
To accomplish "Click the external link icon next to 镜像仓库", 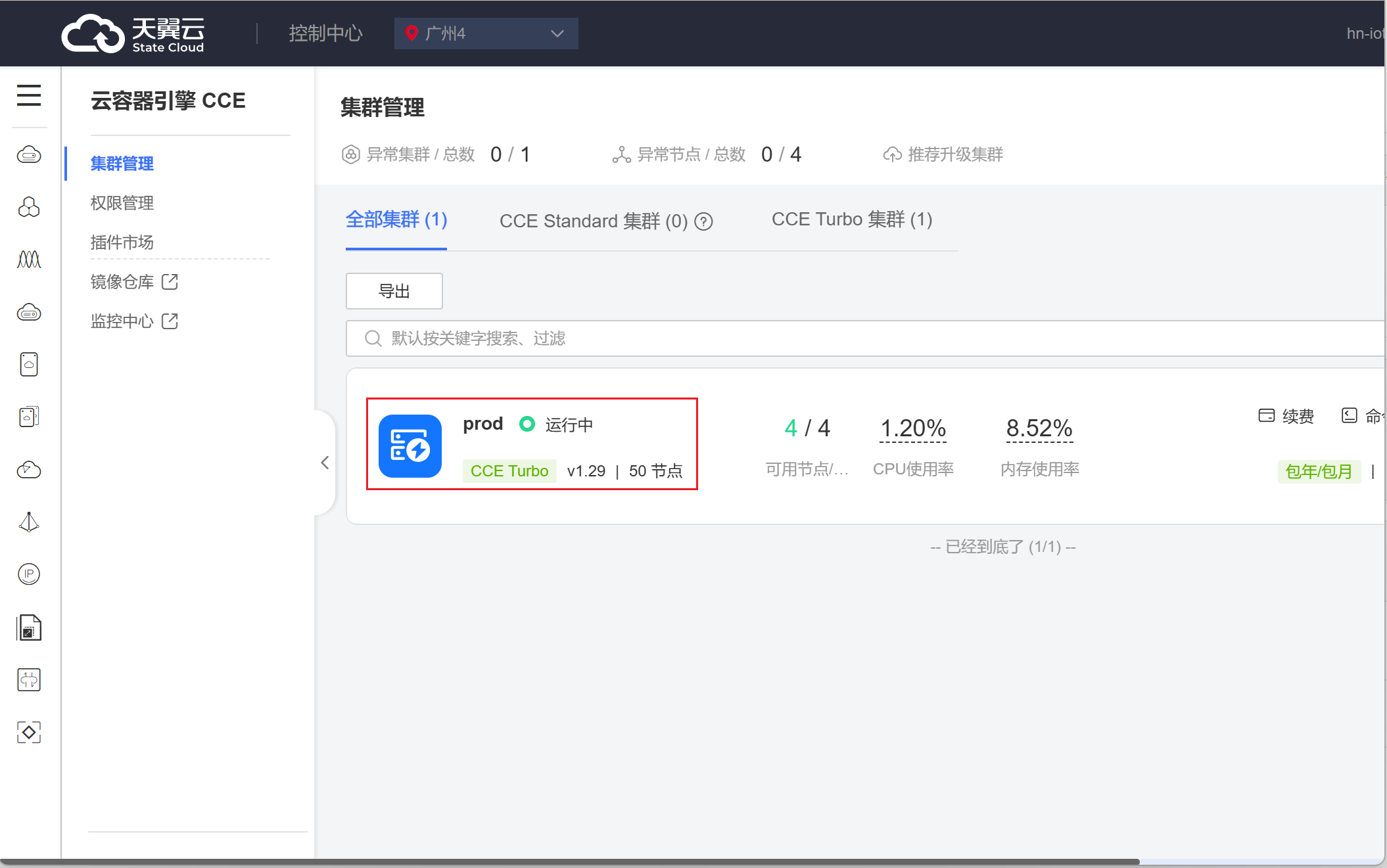I will tap(170, 282).
